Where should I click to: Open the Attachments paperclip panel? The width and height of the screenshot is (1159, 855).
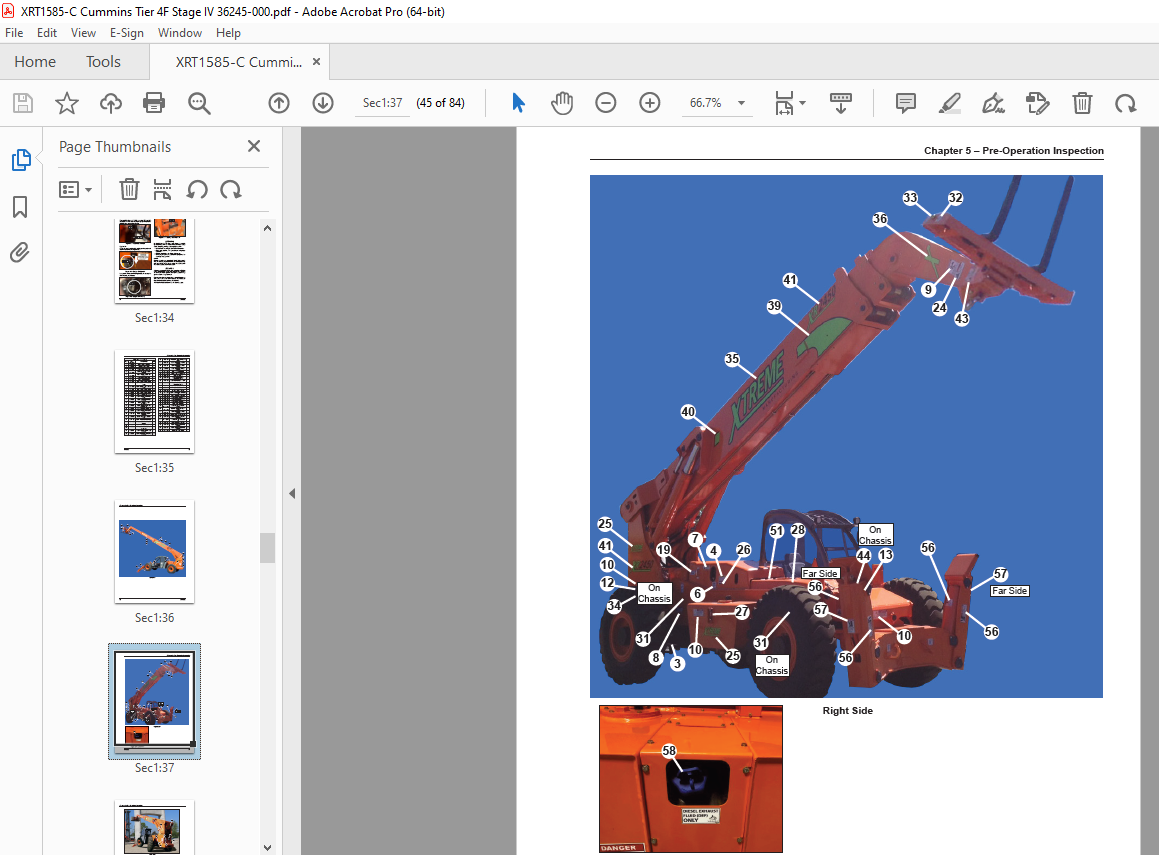[20, 253]
